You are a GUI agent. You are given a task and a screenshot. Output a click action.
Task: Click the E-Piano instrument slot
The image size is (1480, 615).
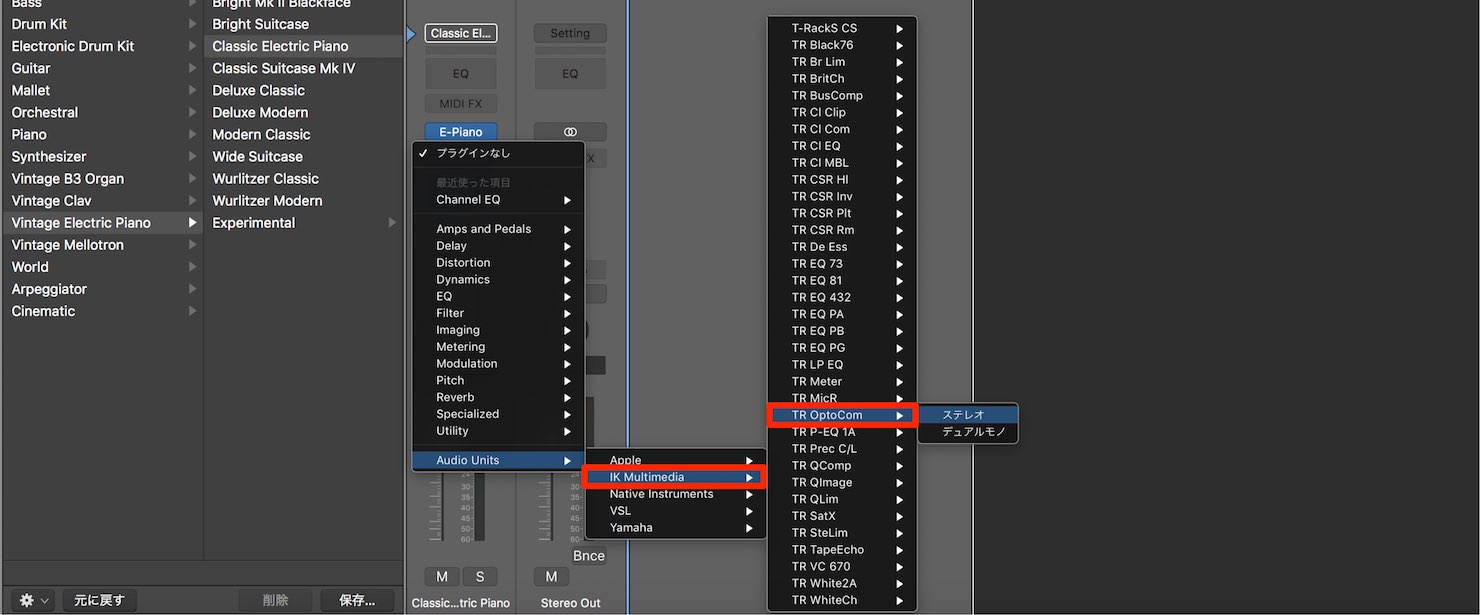pos(461,132)
